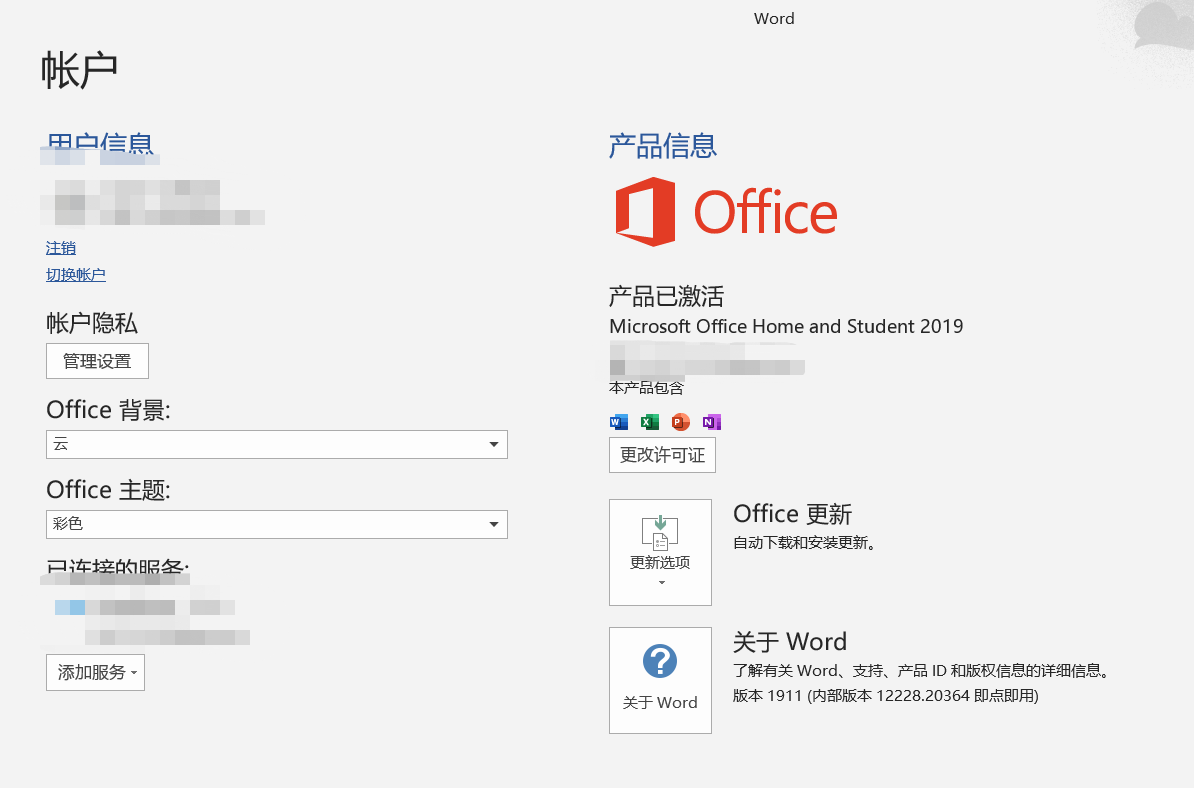This screenshot has width=1194, height=788.
Task: Click the Office 更新 heading
Action: 792,514
